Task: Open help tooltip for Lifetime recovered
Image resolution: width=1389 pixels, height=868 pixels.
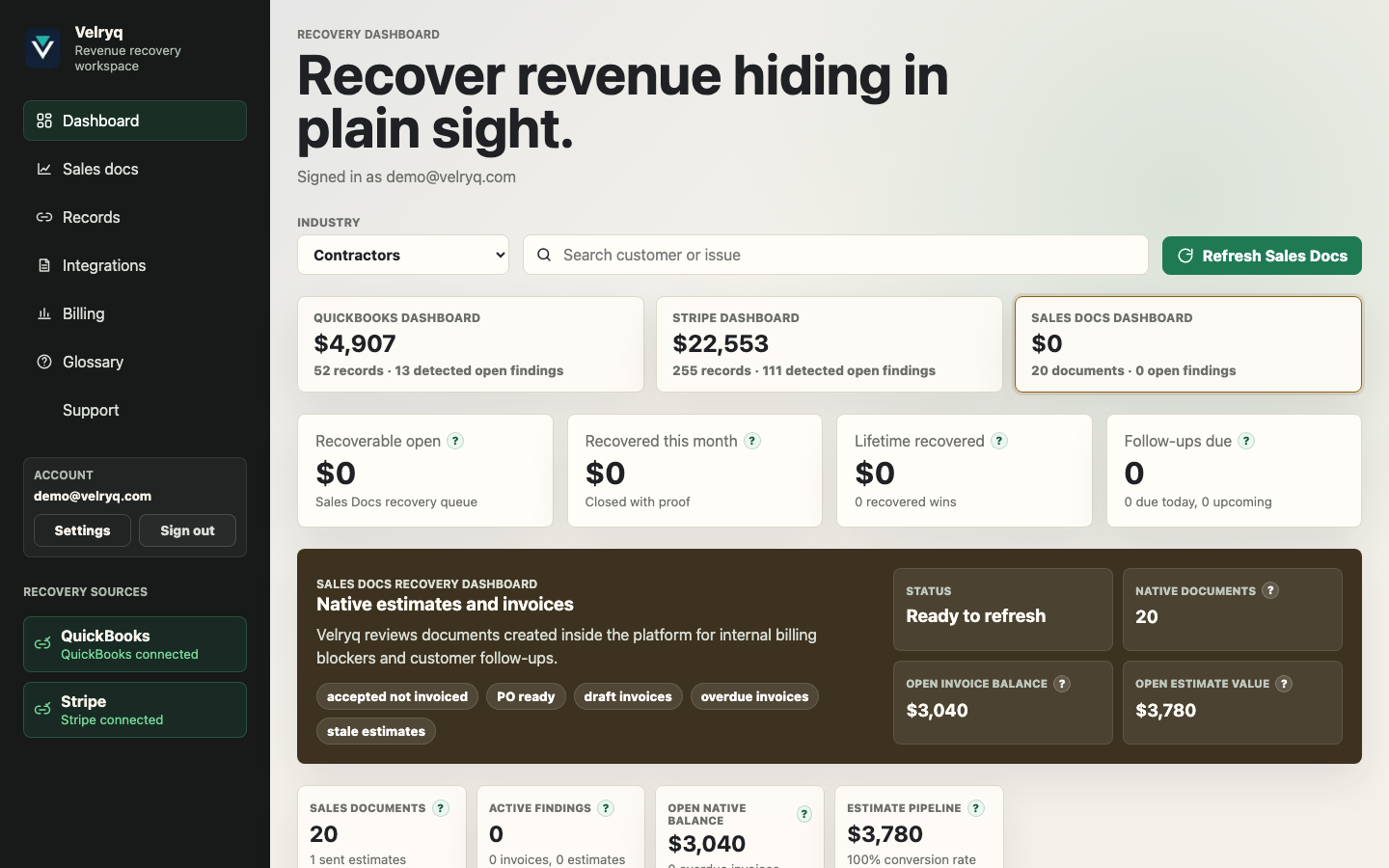Action: click(999, 441)
